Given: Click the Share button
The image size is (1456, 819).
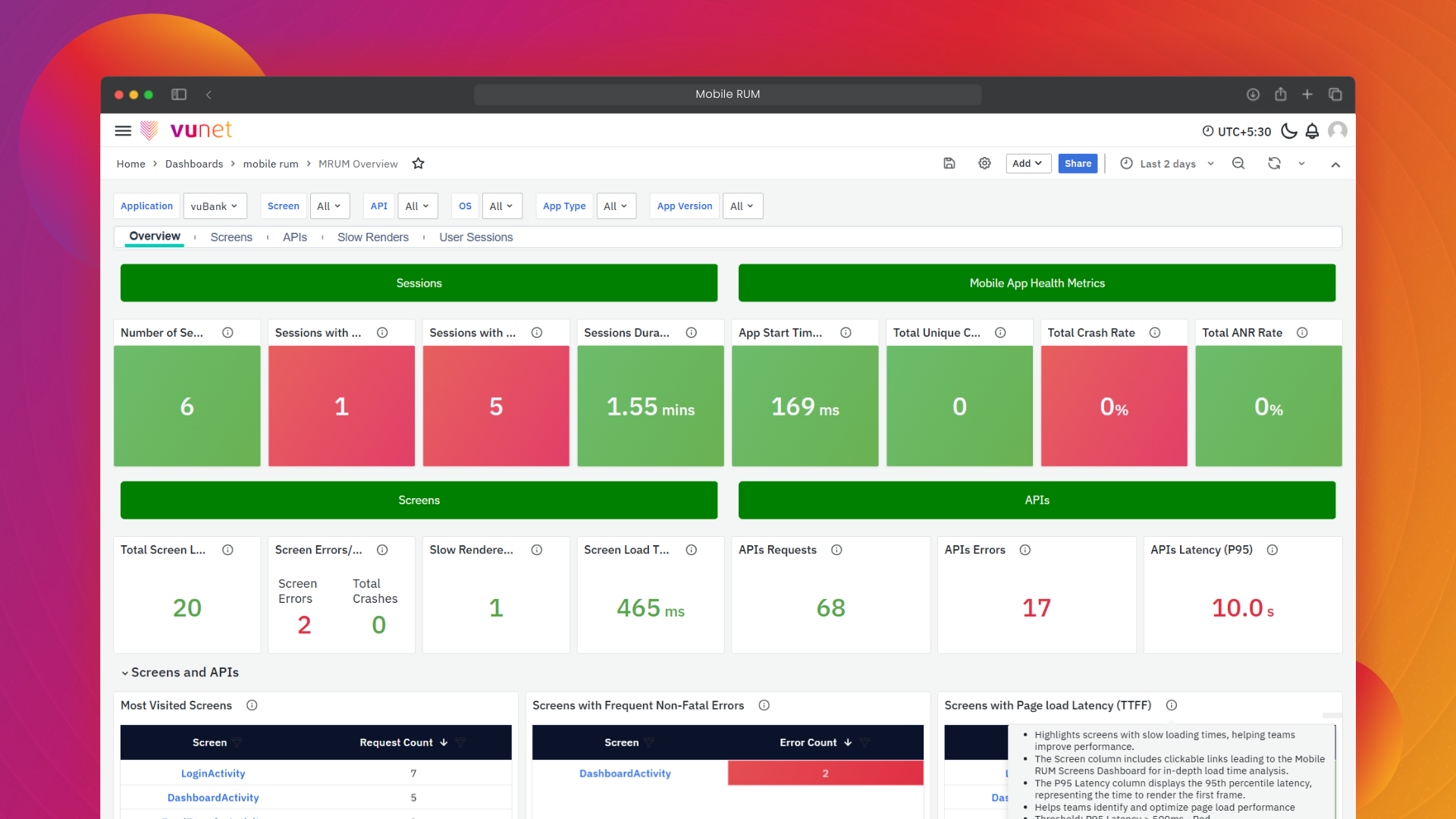Looking at the screenshot, I should coord(1077,164).
